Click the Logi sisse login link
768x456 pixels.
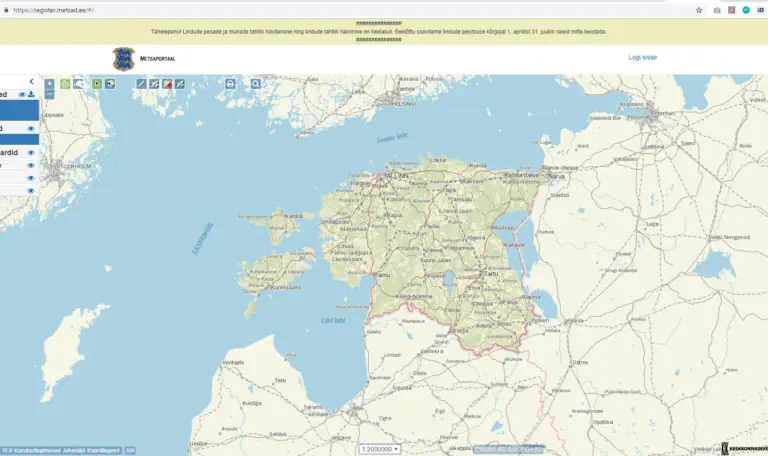coord(642,57)
